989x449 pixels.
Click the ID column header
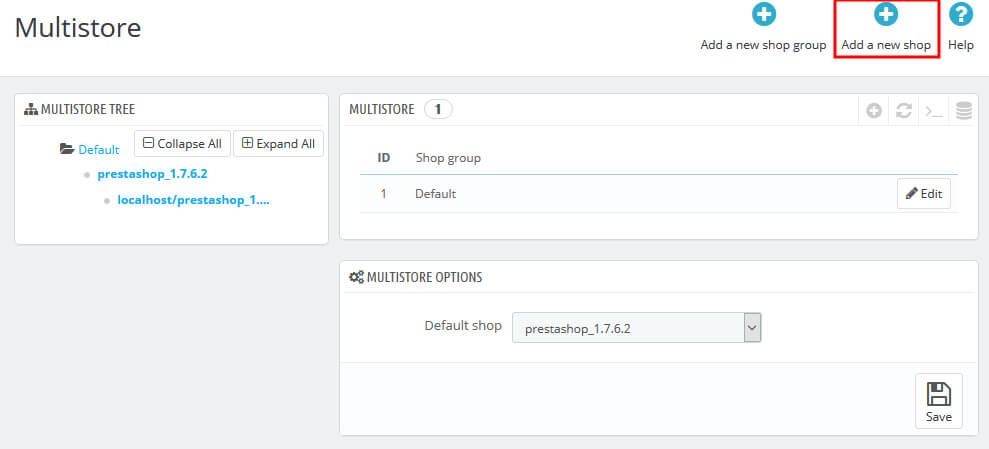[383, 158]
